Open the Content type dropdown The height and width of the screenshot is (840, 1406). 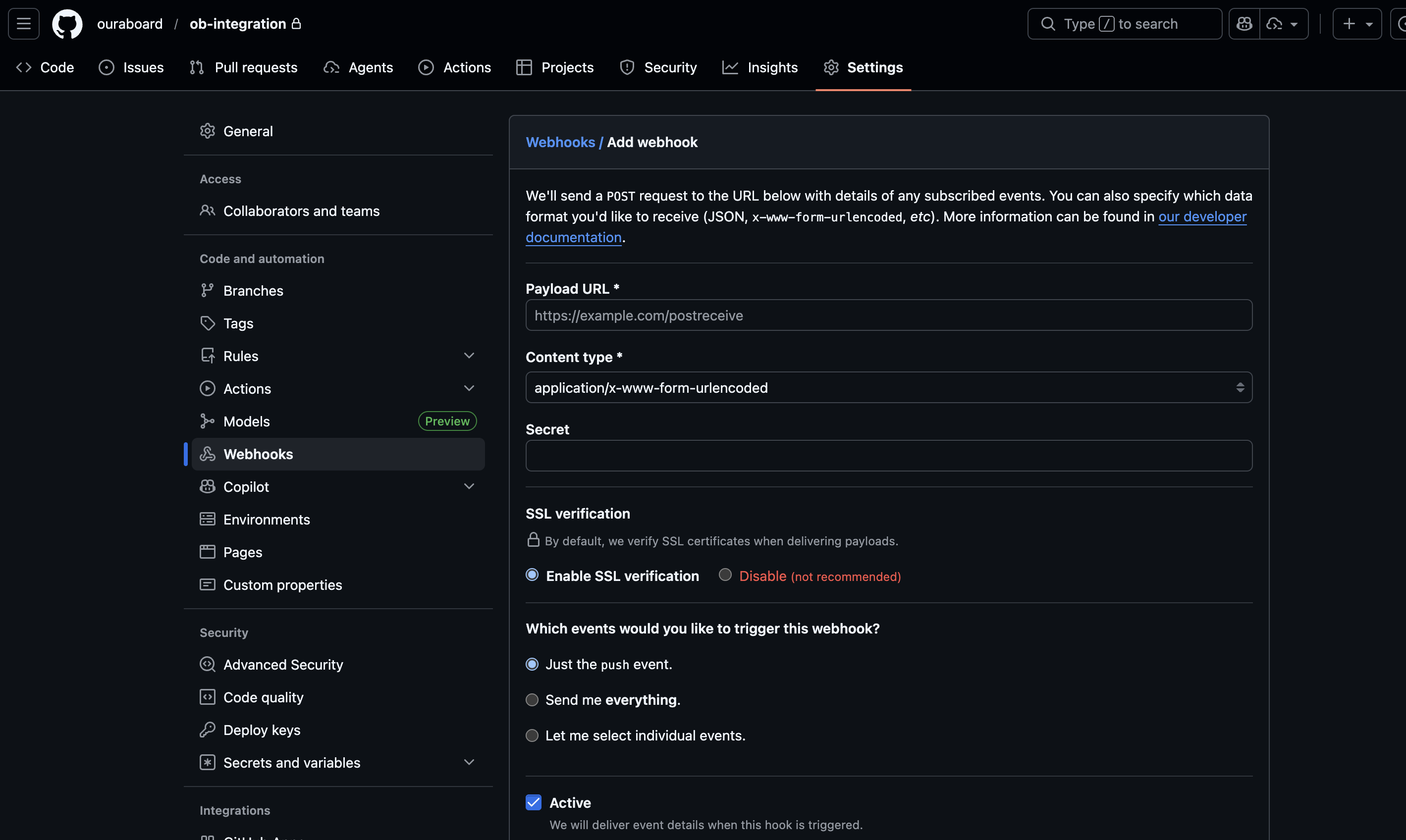click(889, 387)
